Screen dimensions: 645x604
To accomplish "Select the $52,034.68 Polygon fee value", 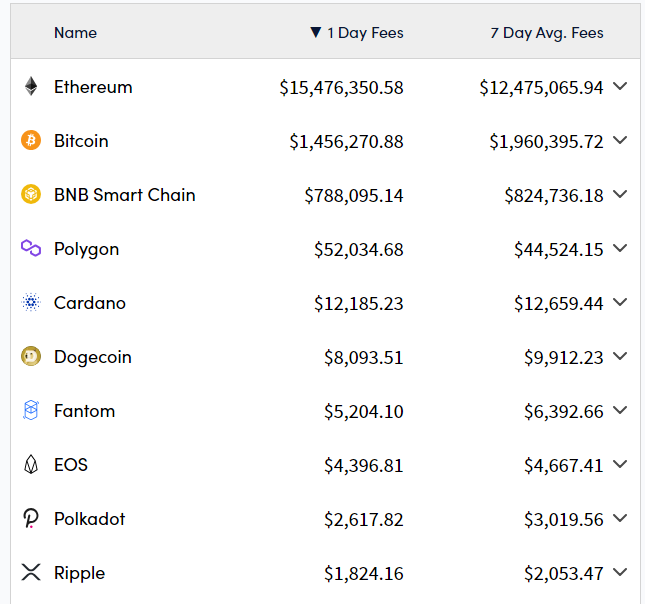I will click(359, 249).
